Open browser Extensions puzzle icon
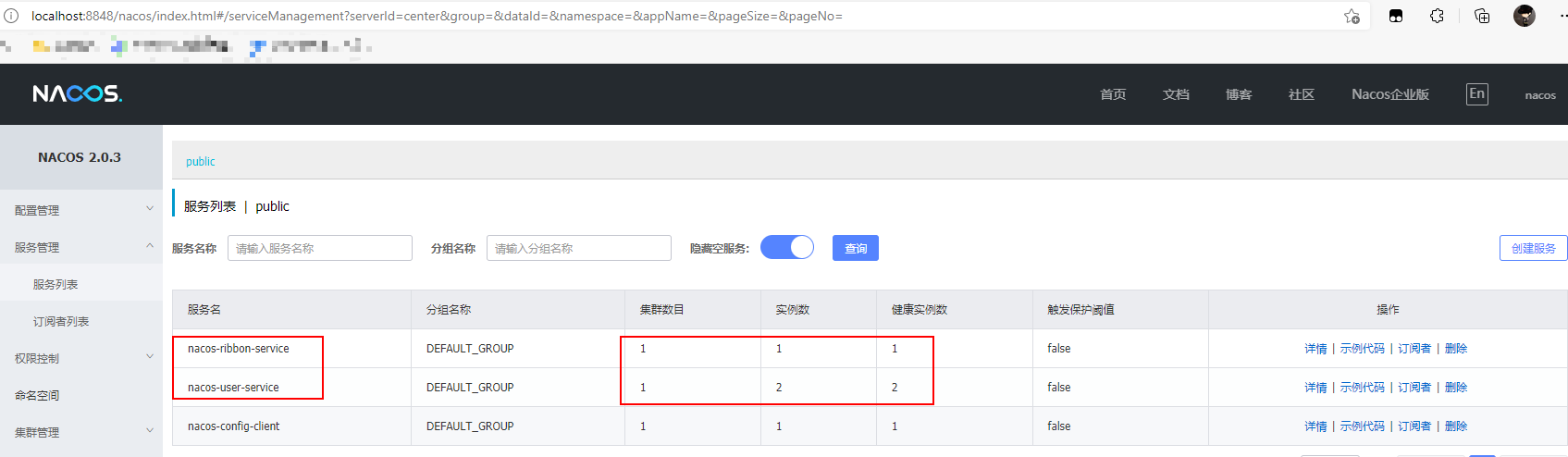Image resolution: width=1568 pixels, height=457 pixels. (1437, 16)
